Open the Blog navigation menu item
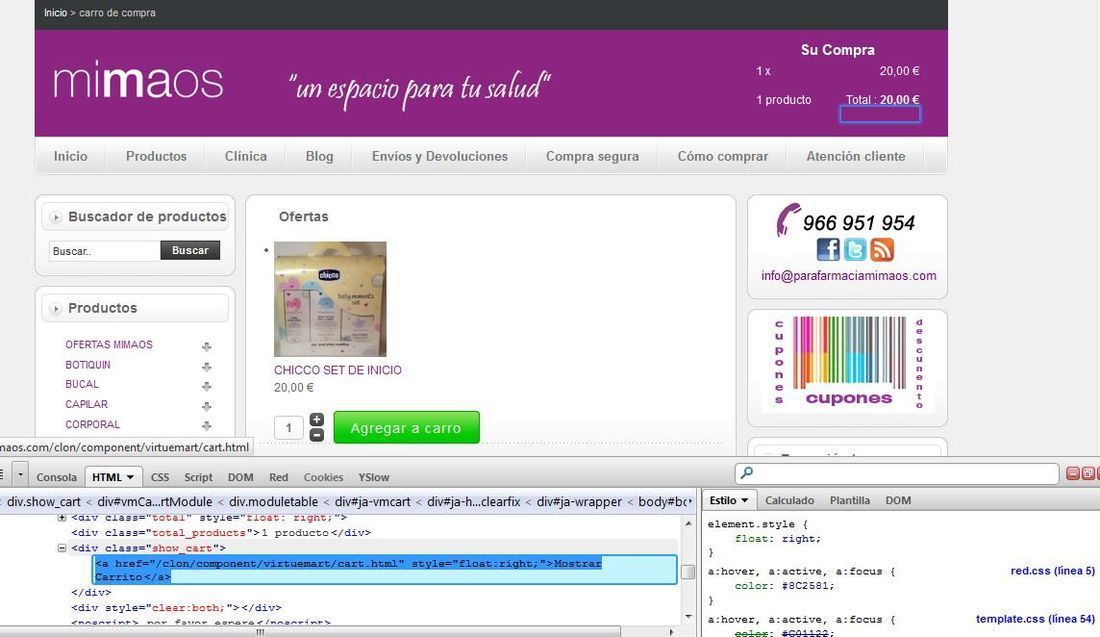The height and width of the screenshot is (637, 1100). [319, 156]
